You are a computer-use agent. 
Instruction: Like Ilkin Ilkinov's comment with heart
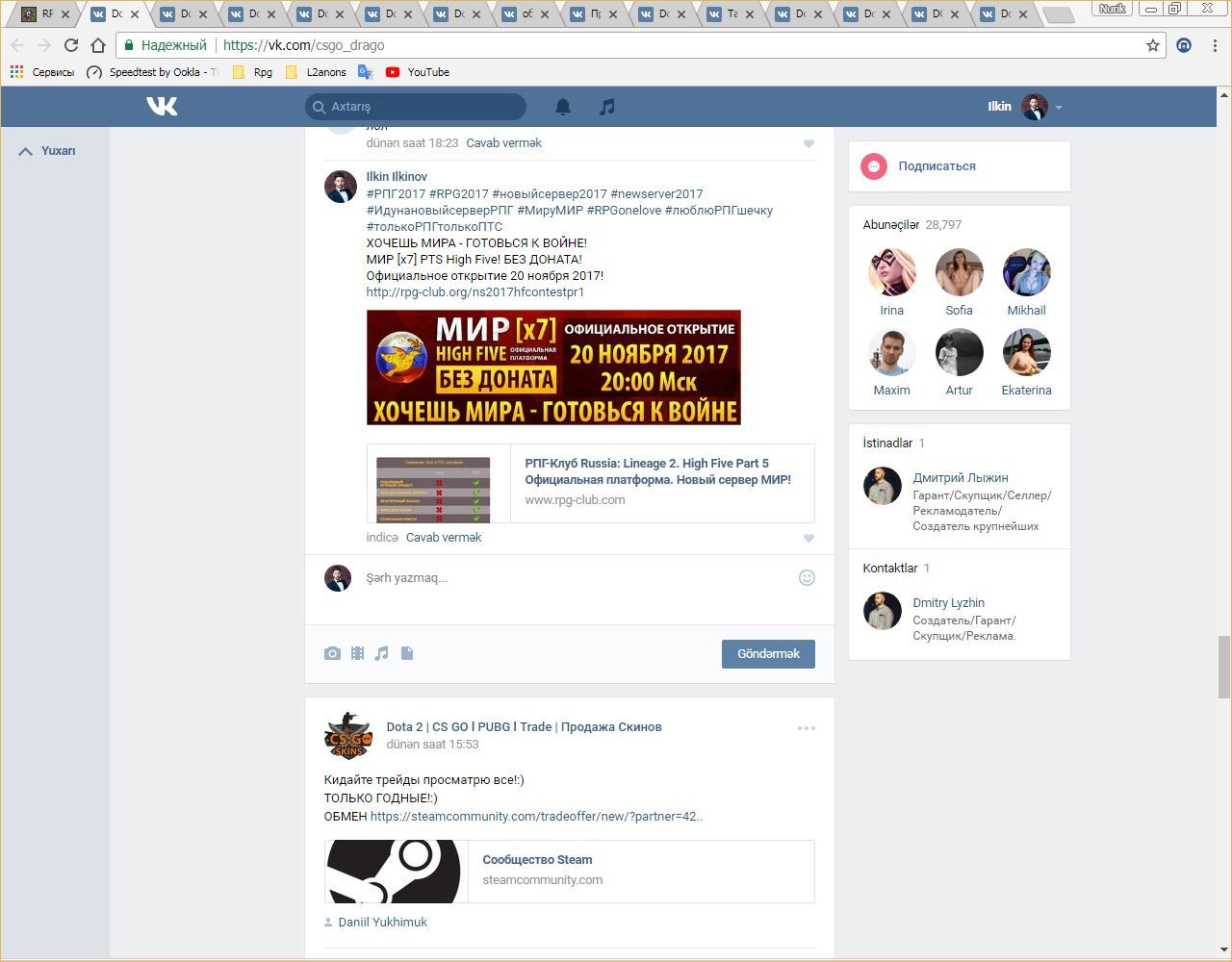808,538
